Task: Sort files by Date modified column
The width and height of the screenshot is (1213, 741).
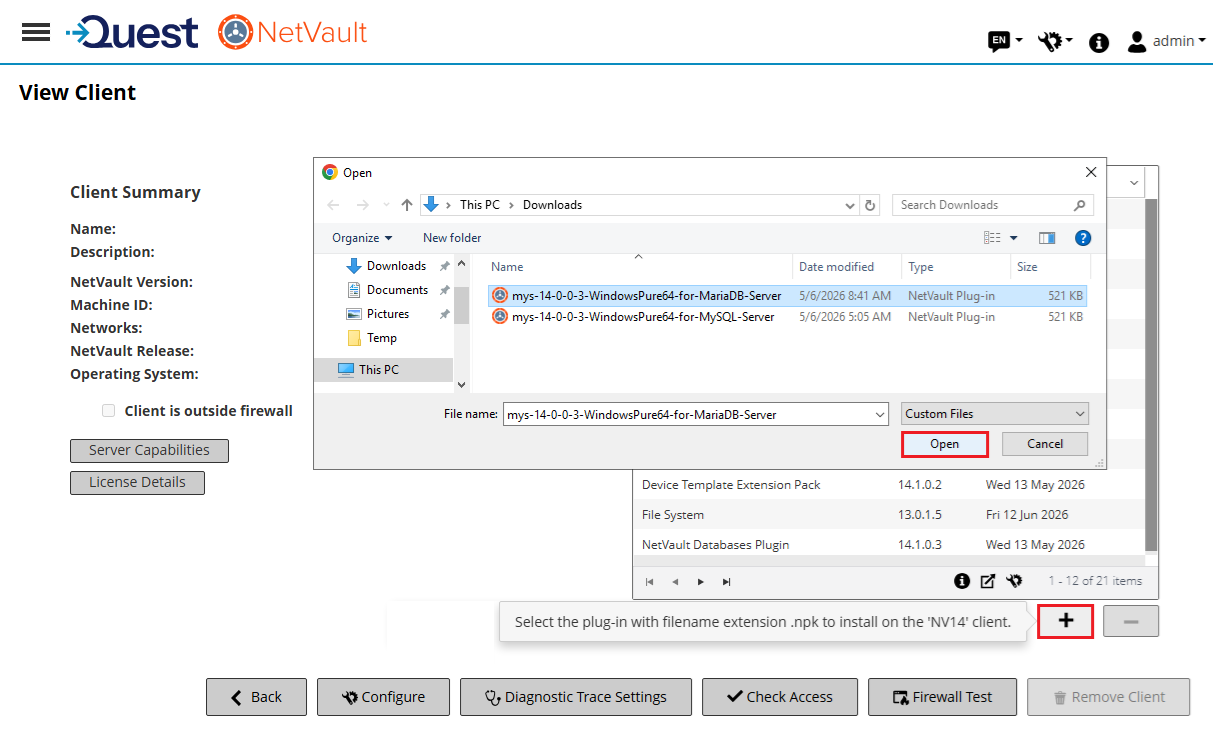Action: point(847,267)
